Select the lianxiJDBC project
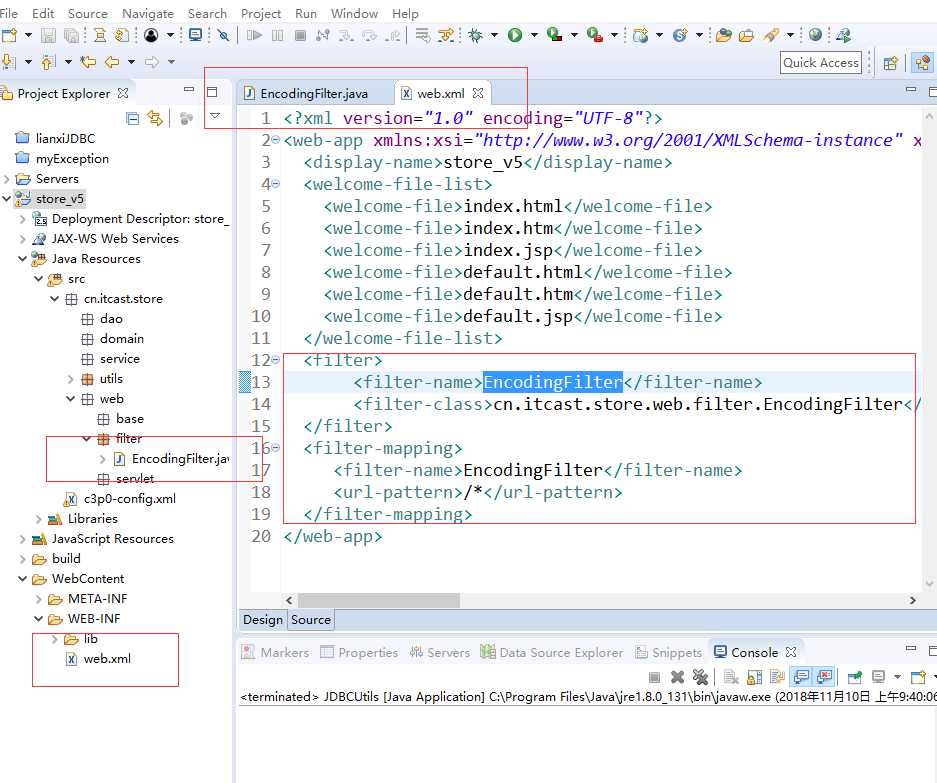 click(x=65, y=138)
